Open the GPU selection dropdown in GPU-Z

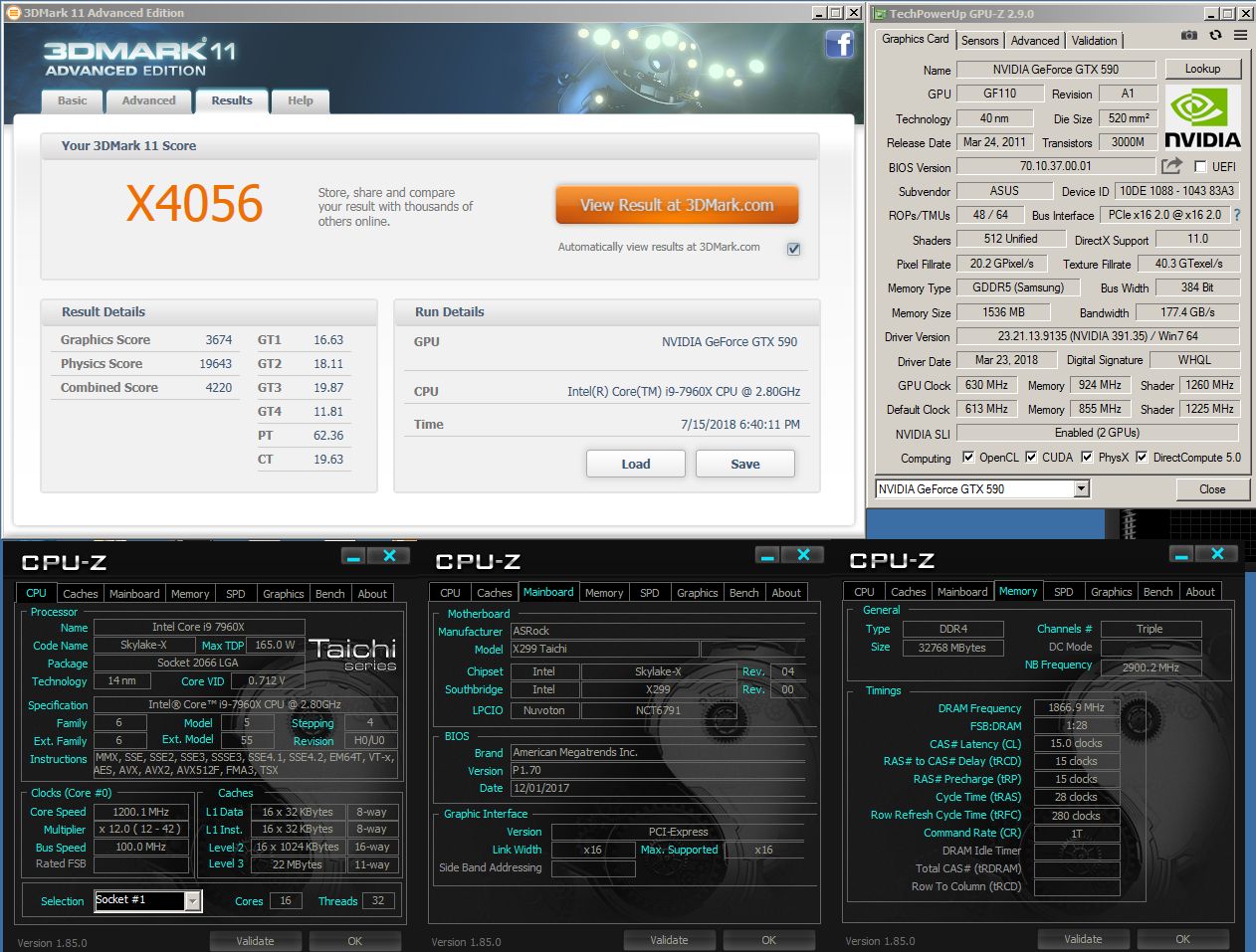(1082, 488)
